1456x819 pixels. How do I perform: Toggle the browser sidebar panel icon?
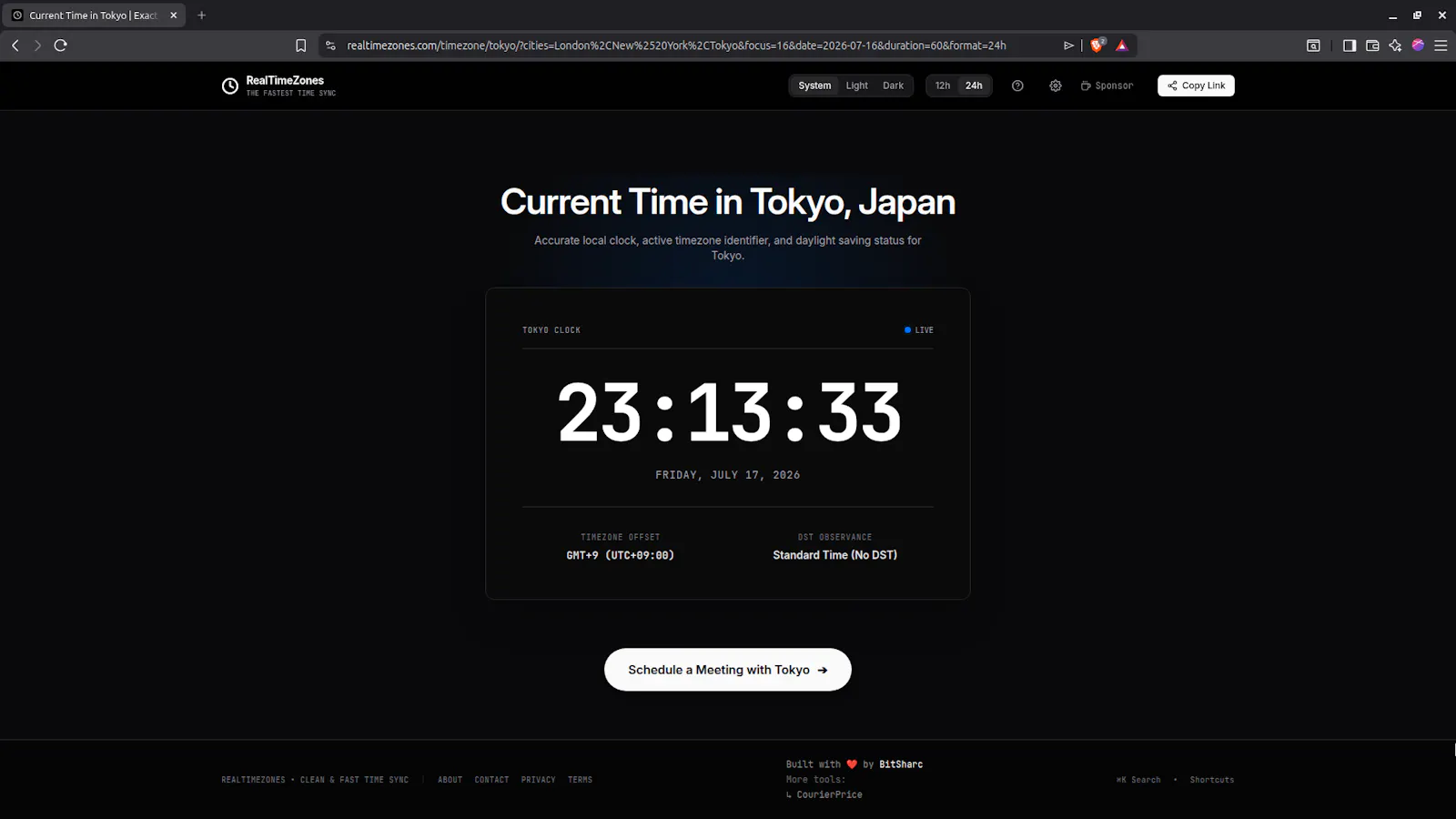coord(1350,45)
